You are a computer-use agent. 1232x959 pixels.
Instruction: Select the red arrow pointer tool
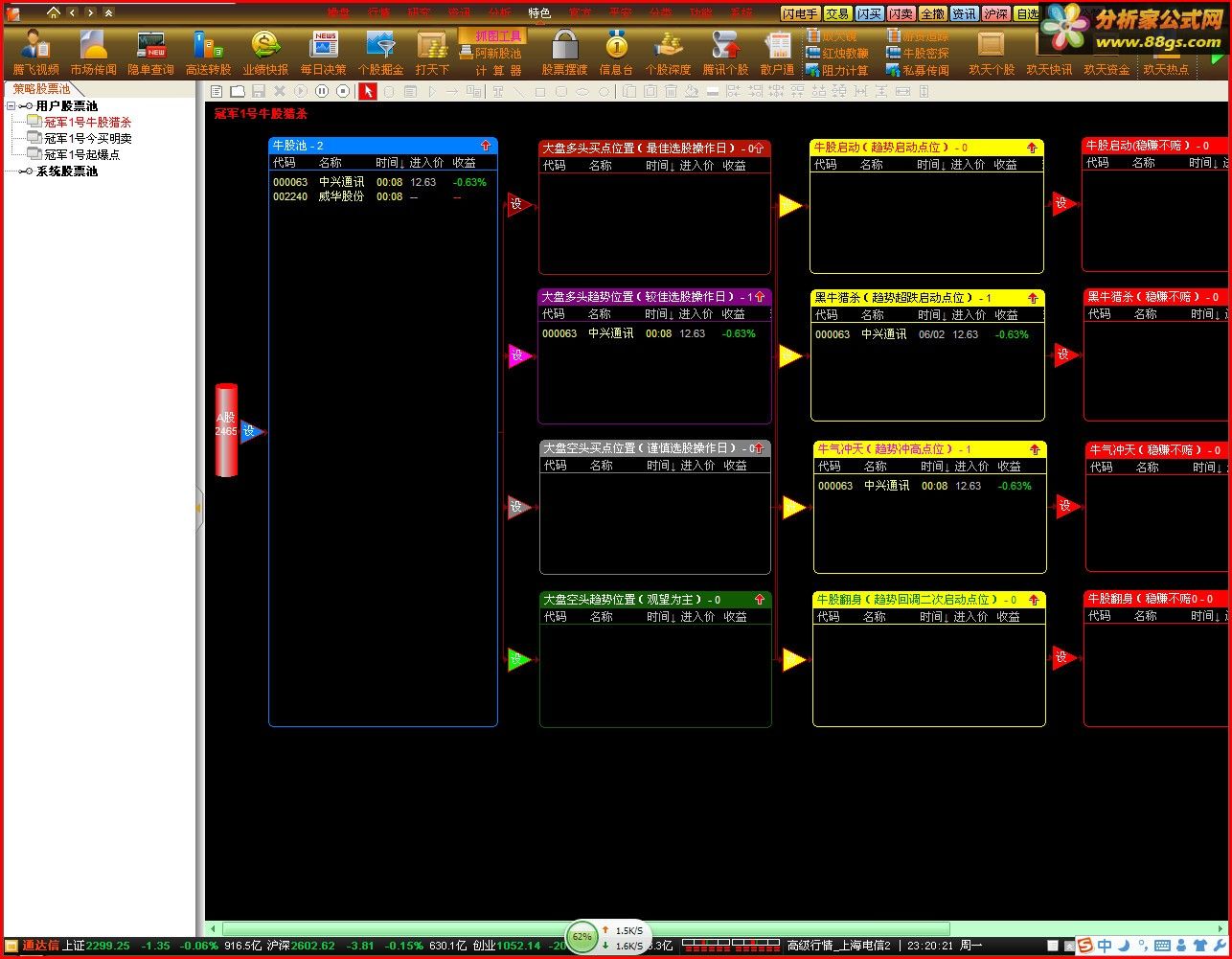(368, 91)
